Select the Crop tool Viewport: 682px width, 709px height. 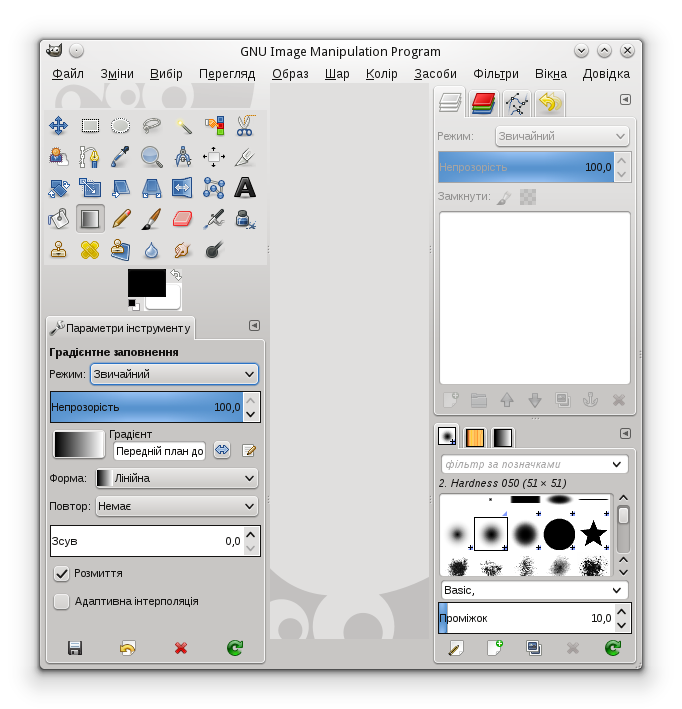[x=245, y=156]
